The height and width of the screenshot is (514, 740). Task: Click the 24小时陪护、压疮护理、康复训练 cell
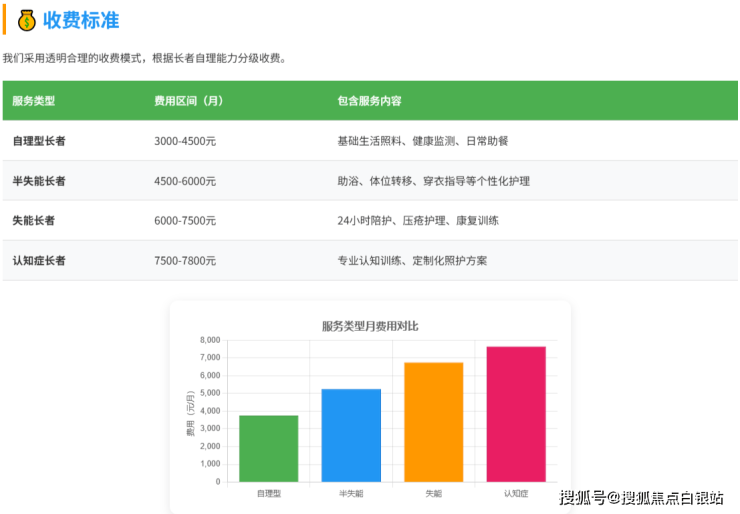point(418,221)
